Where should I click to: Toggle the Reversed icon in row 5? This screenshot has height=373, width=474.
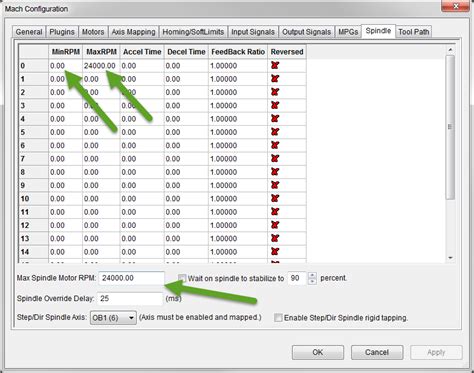click(x=275, y=132)
